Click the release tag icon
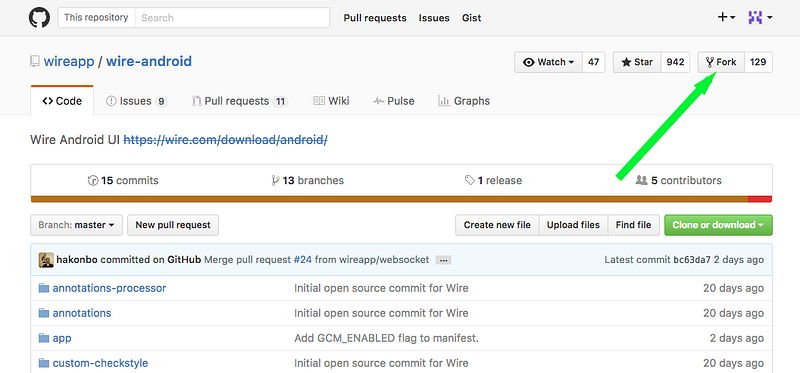 coord(469,180)
